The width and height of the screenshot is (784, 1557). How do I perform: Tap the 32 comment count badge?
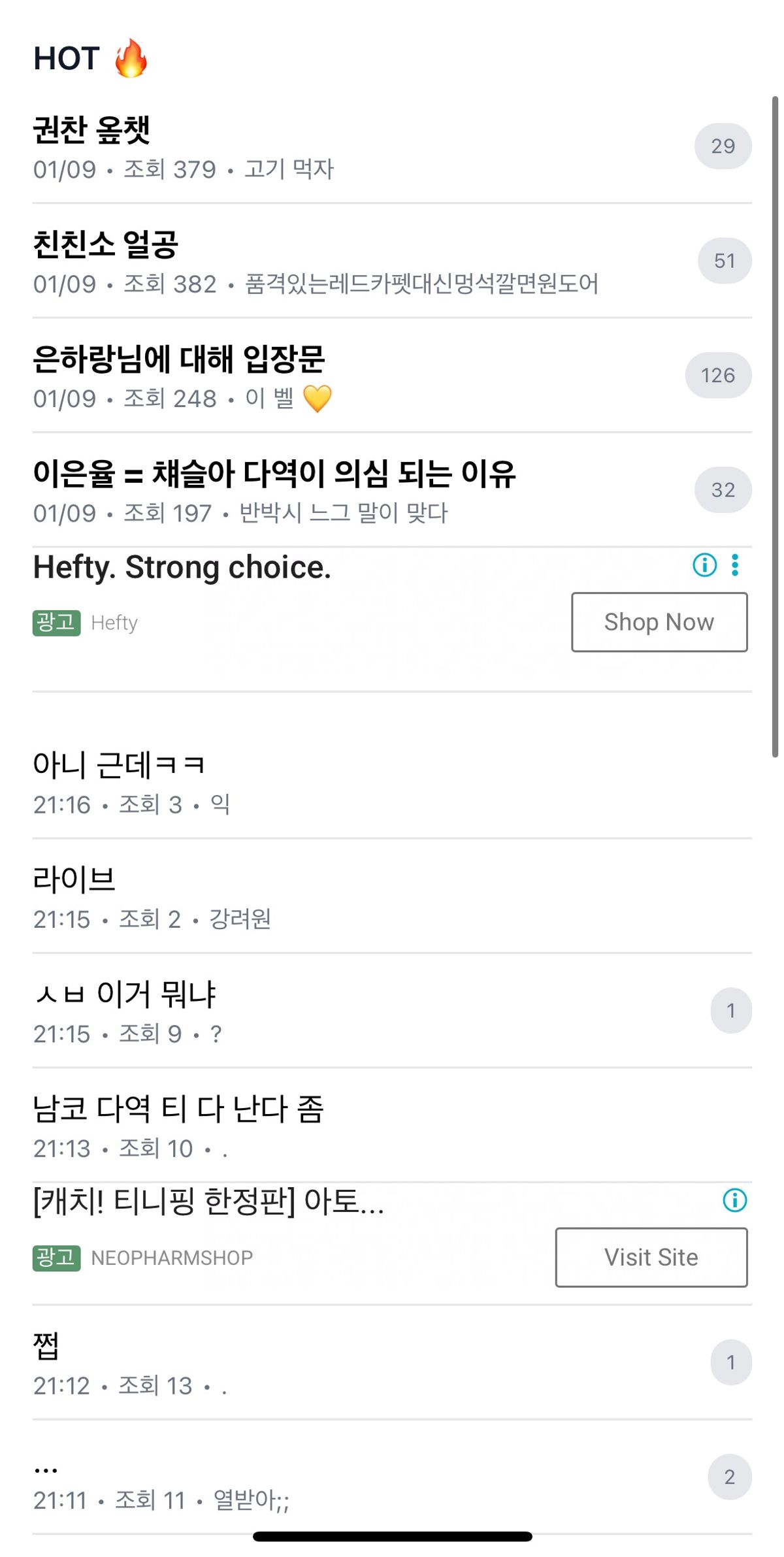[x=723, y=490]
